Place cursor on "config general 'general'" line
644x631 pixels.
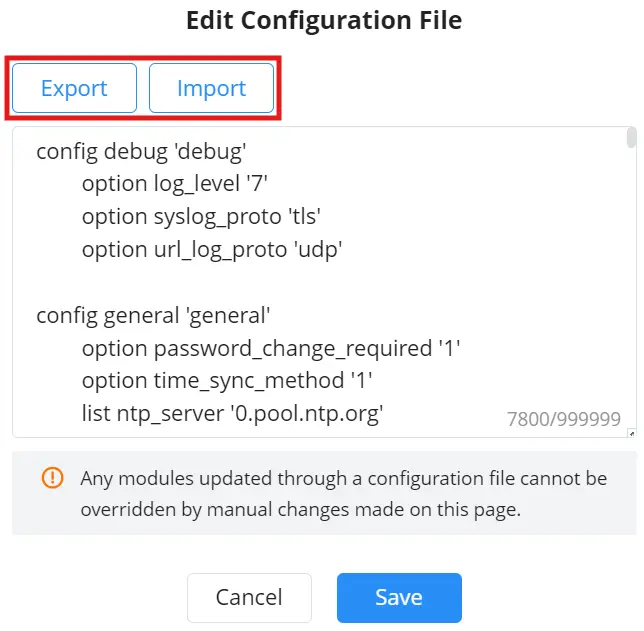153,316
